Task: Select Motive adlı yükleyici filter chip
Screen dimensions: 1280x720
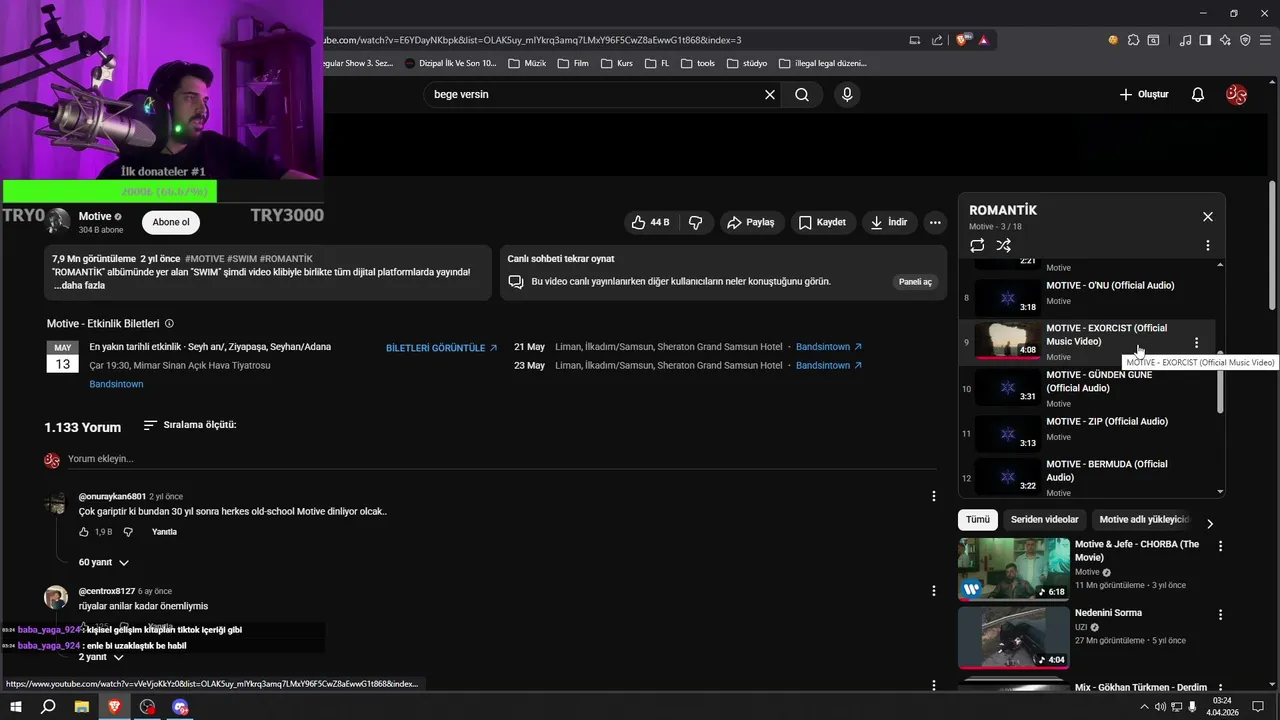Action: (x=1143, y=520)
